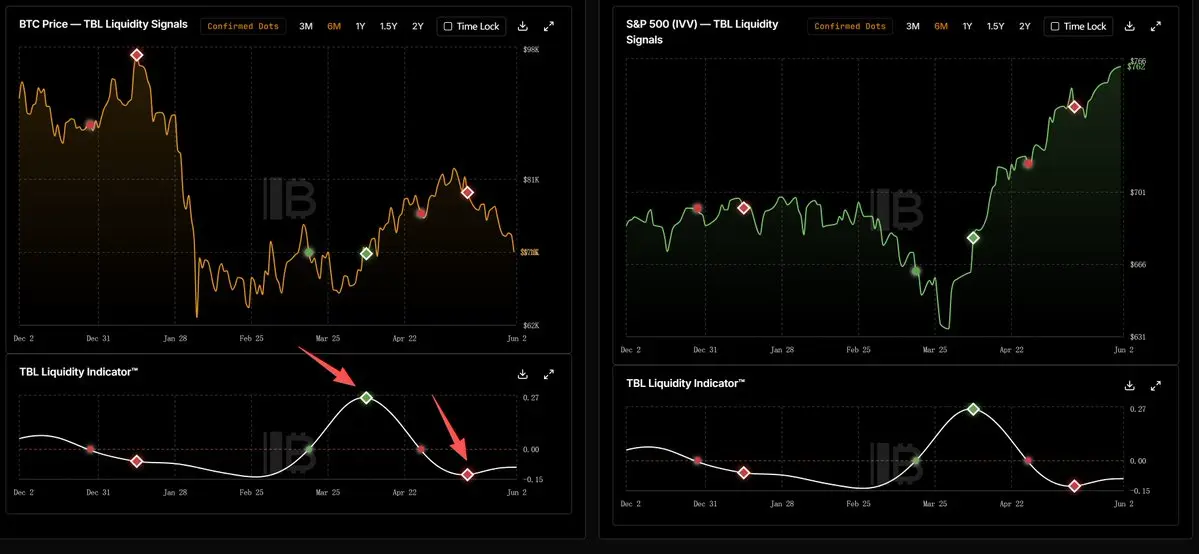The width and height of the screenshot is (1199, 554).
Task: Click S&P 500 (IVV) — TBL Liquidity title
Action: [x=702, y=31]
